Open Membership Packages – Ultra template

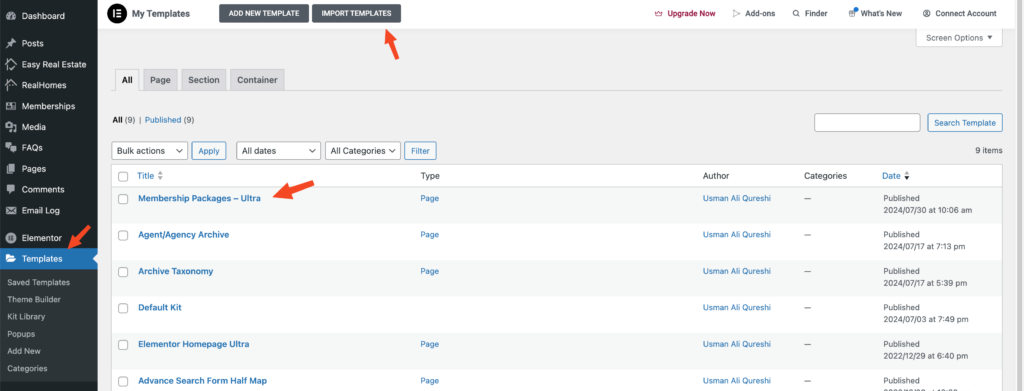pos(199,198)
